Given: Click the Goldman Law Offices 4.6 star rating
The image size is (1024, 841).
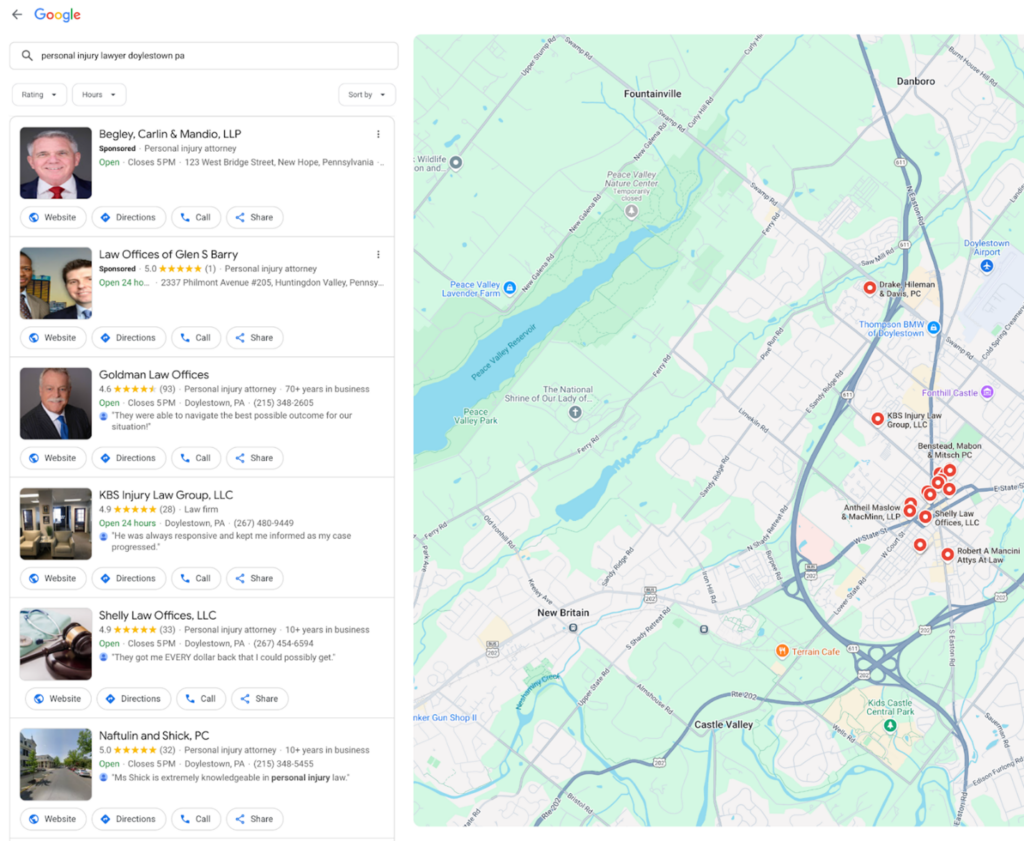Looking at the screenshot, I should click(x=137, y=389).
